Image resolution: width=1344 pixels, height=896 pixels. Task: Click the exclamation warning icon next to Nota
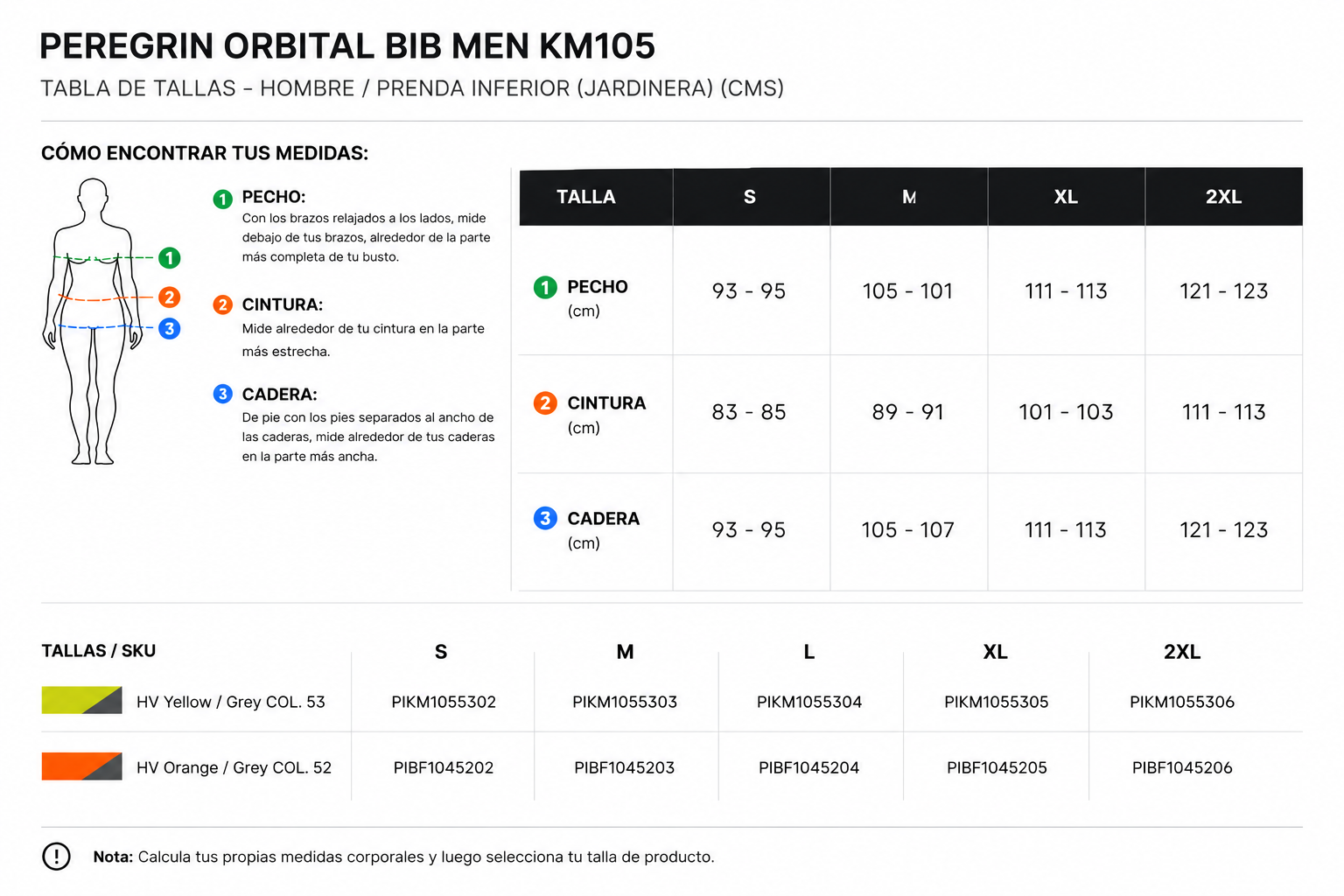tap(57, 856)
